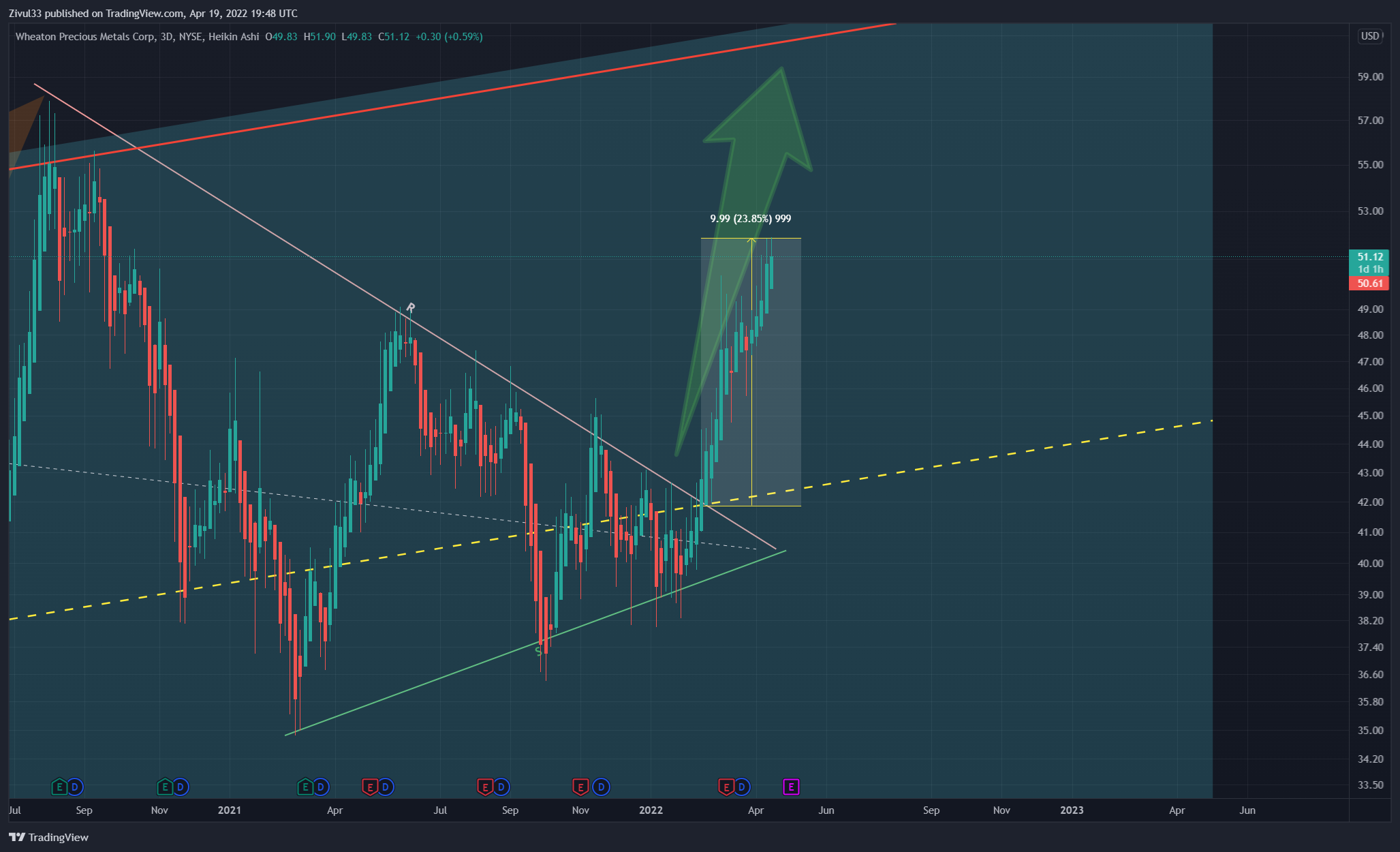Click the +0.30 (+0.59%) change value

[x=449, y=37]
